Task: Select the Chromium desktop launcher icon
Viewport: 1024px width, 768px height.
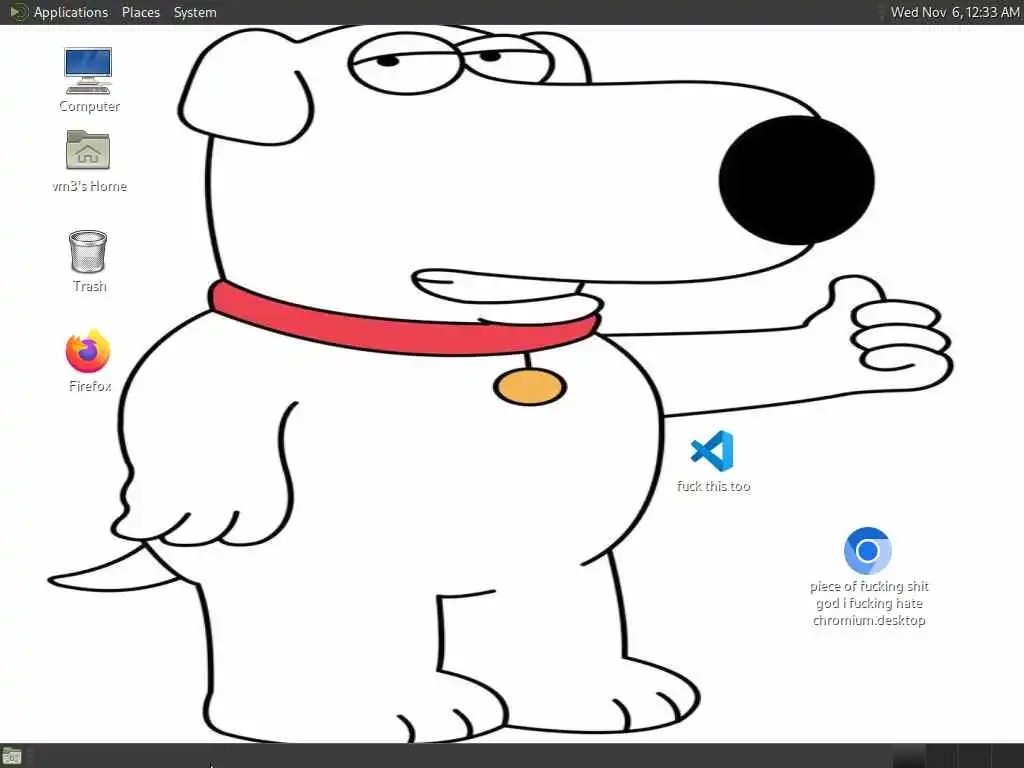Action: point(867,551)
